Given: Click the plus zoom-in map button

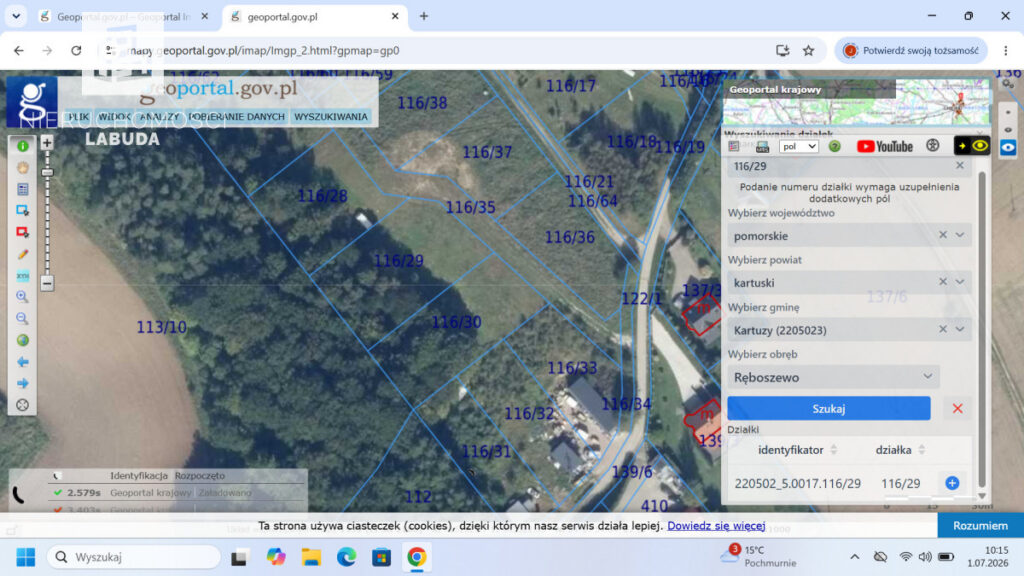Looking at the screenshot, I should [47, 142].
